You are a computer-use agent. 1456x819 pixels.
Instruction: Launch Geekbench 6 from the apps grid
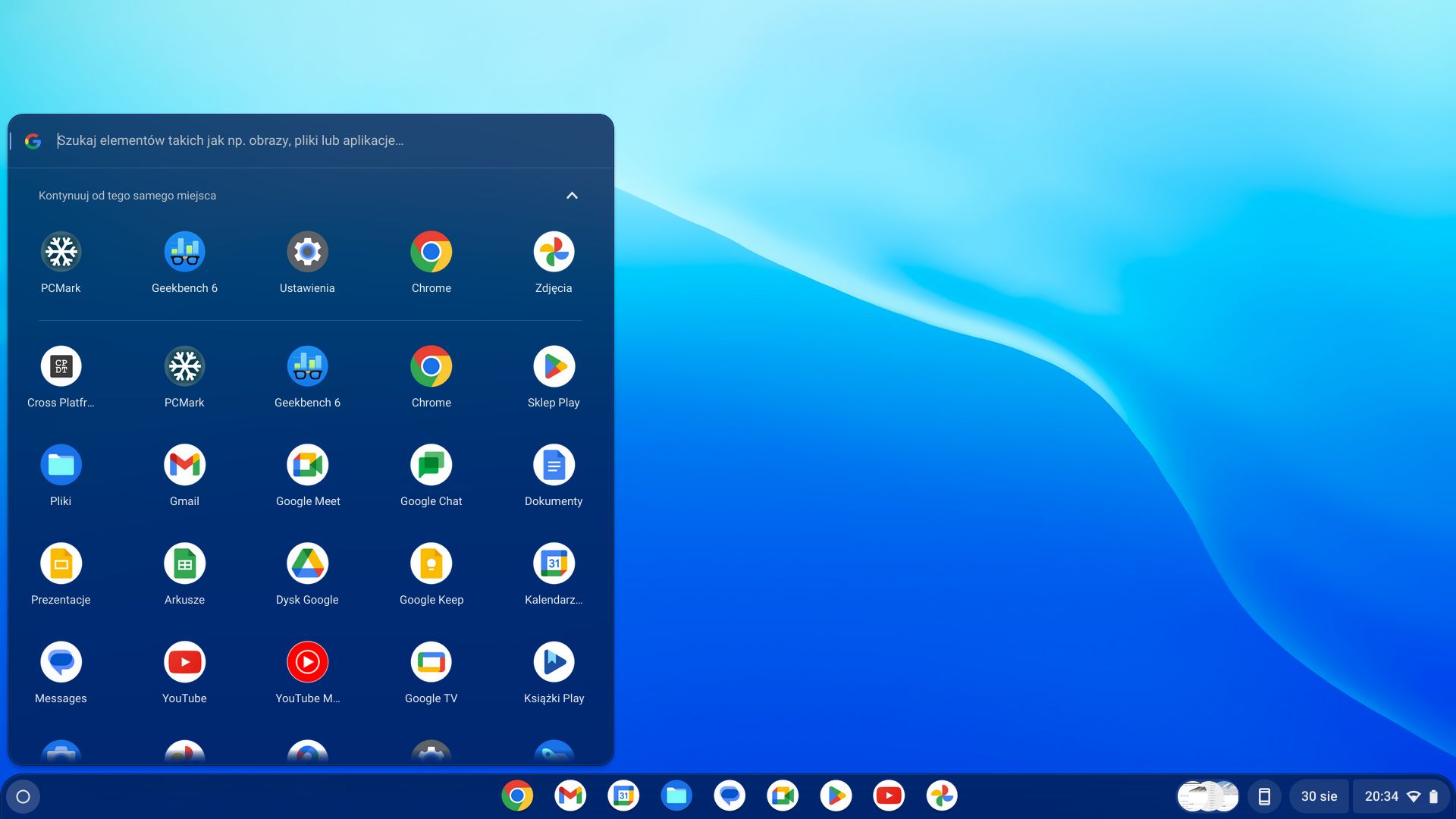(x=307, y=377)
